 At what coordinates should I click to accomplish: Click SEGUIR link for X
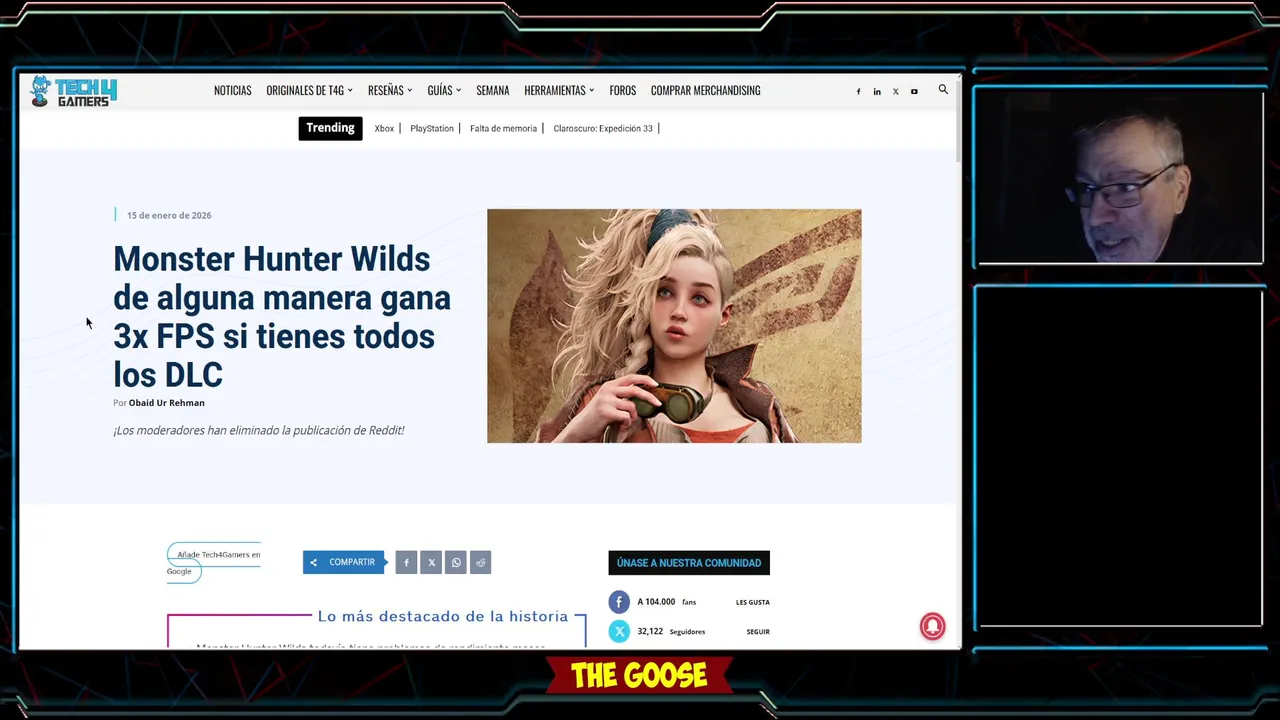pyautogui.click(x=758, y=632)
